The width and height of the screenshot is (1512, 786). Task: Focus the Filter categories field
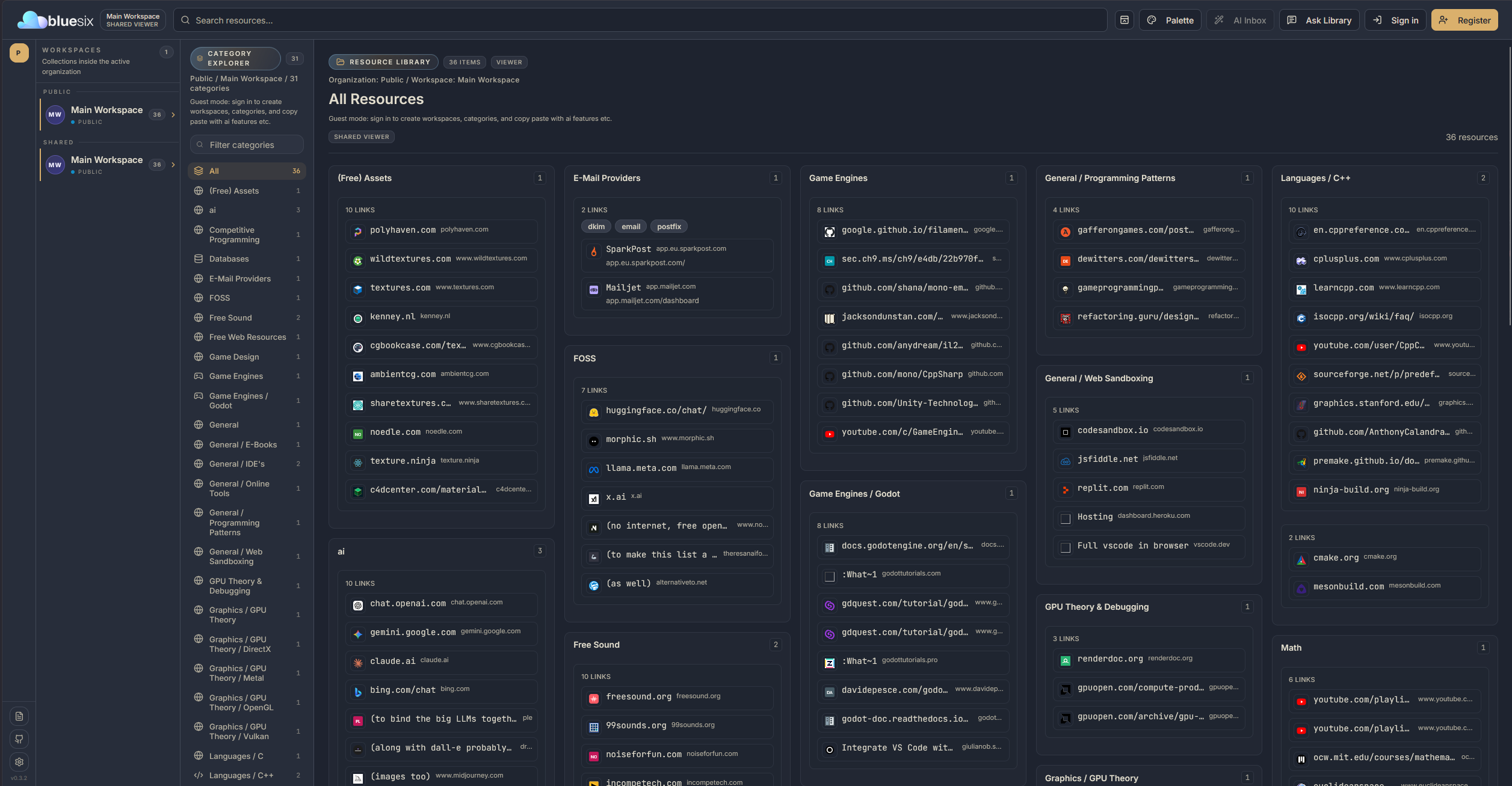247,145
